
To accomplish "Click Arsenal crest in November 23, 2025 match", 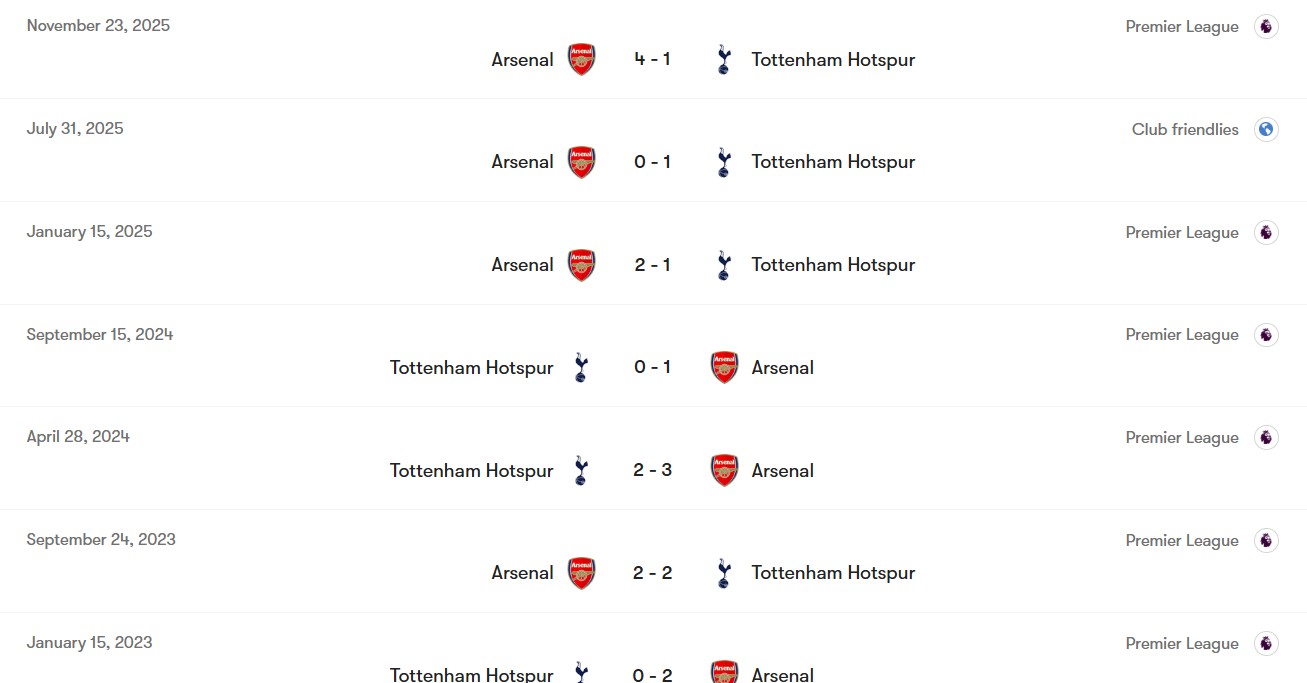I will point(581,60).
